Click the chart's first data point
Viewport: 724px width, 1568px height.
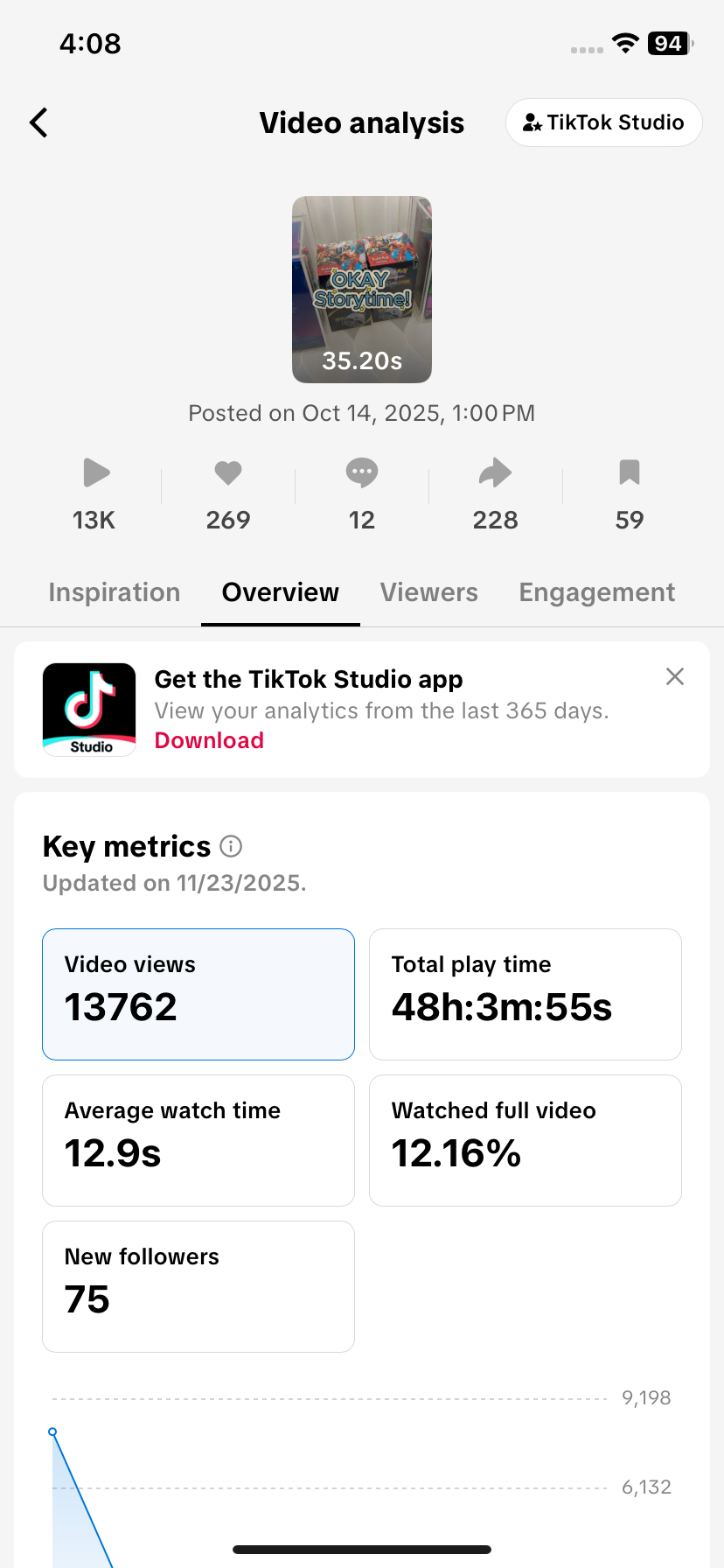pyautogui.click(x=52, y=1432)
